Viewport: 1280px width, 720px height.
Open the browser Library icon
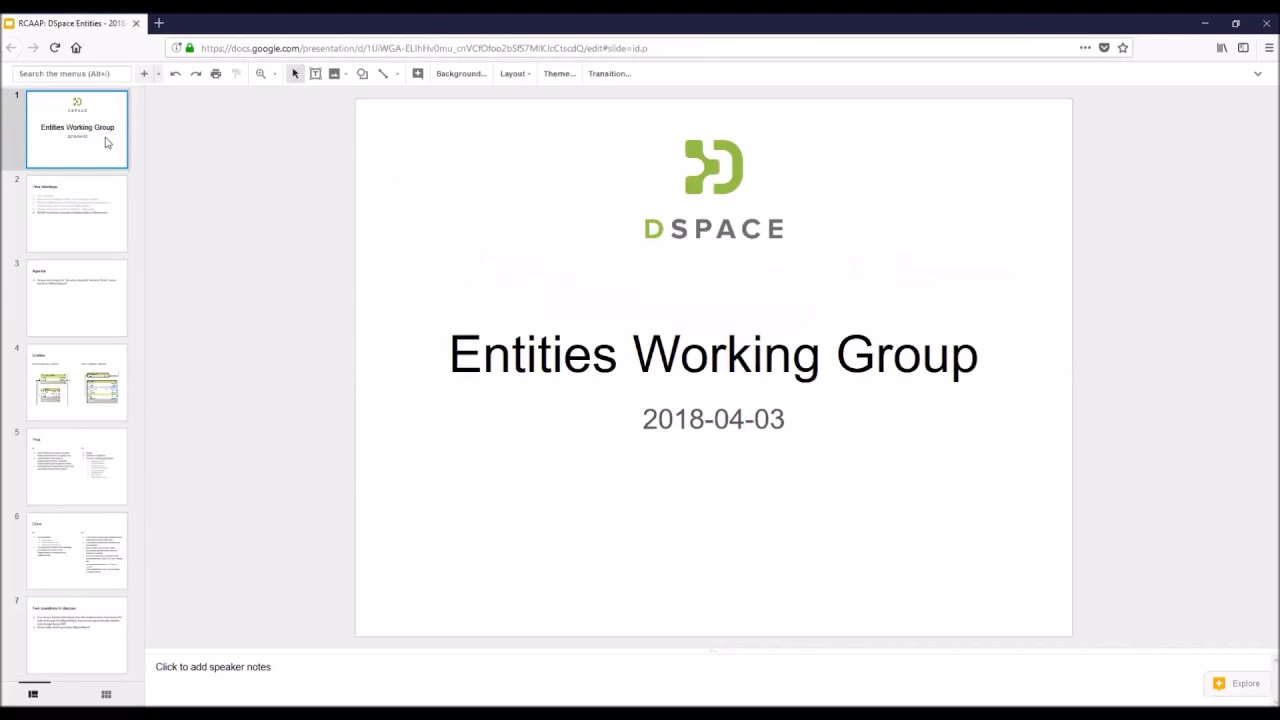[1222, 48]
